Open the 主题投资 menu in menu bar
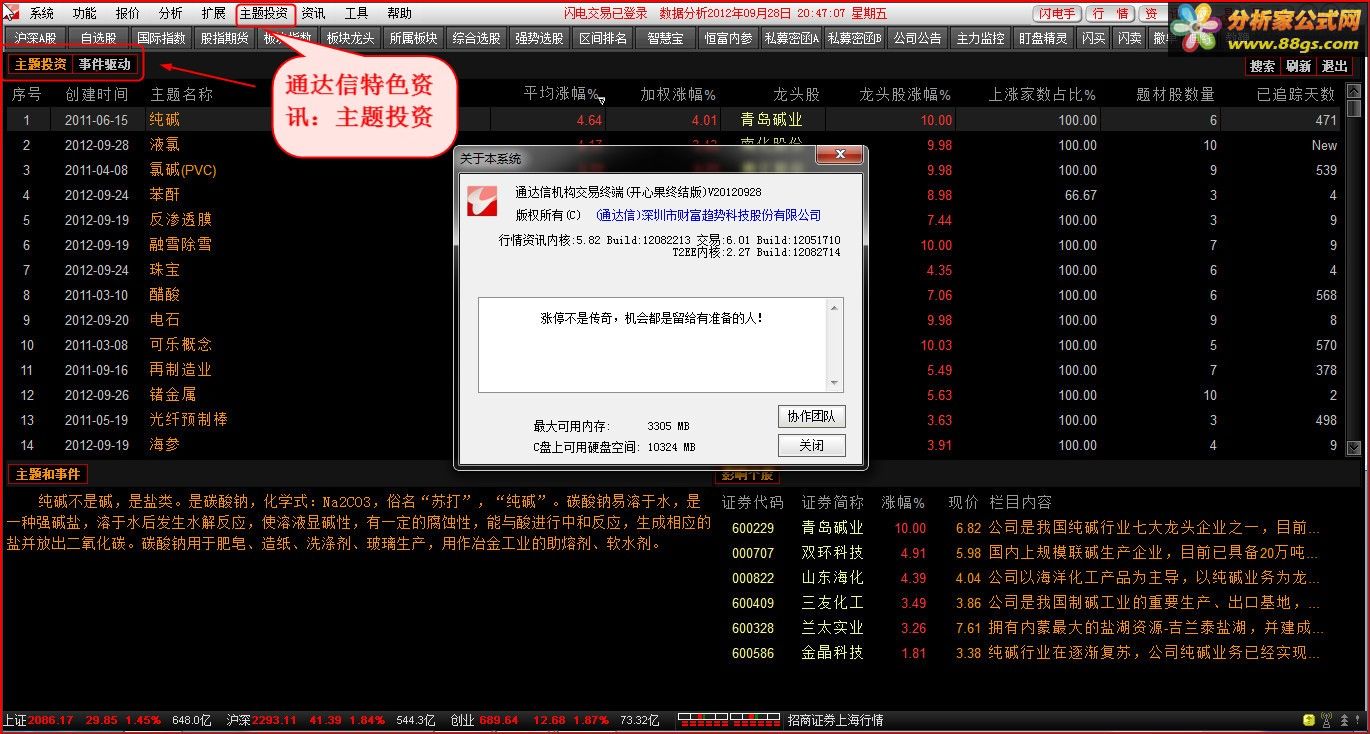Screen dimensions: 1370x734 point(264,13)
